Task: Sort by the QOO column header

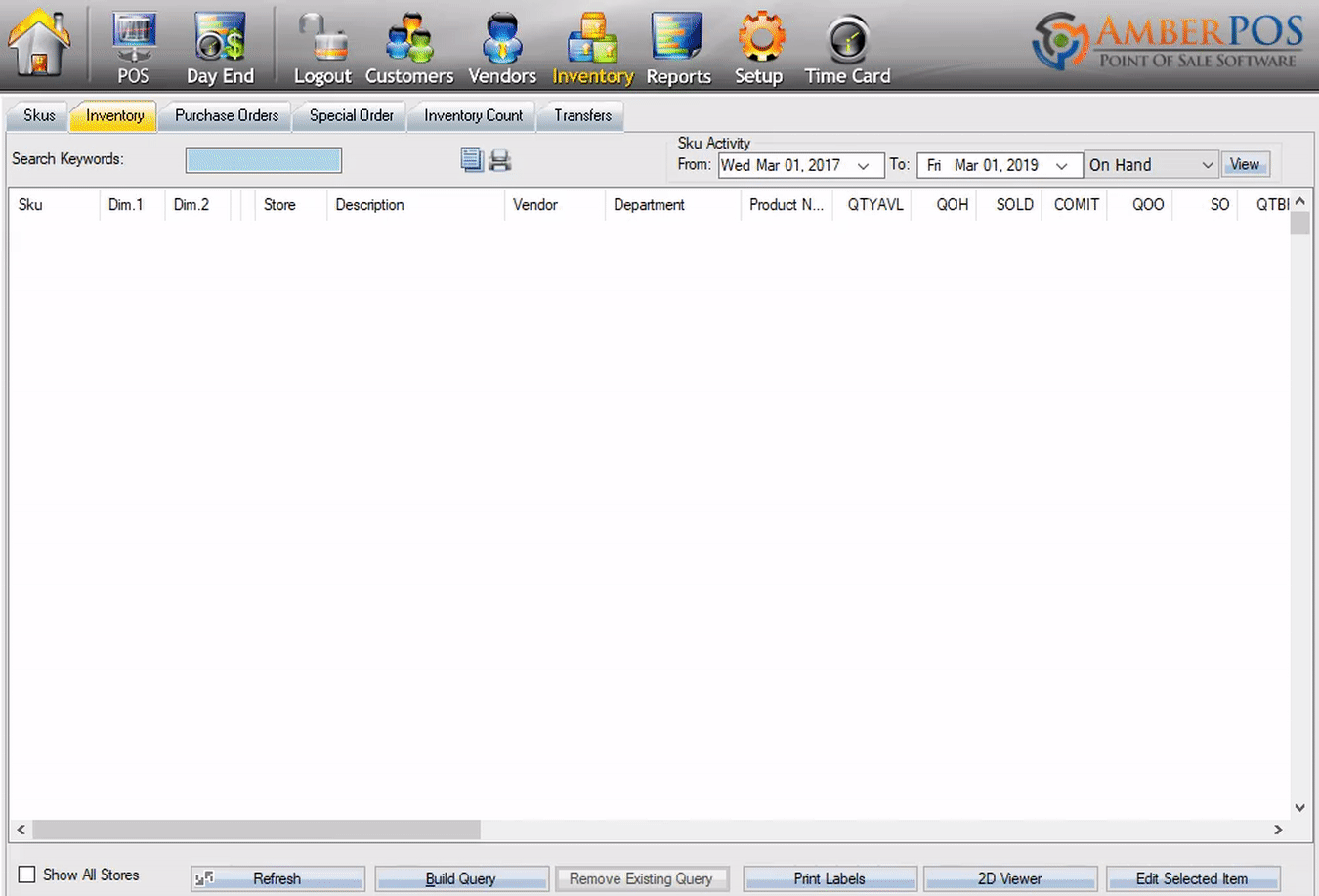Action: tap(1140, 205)
